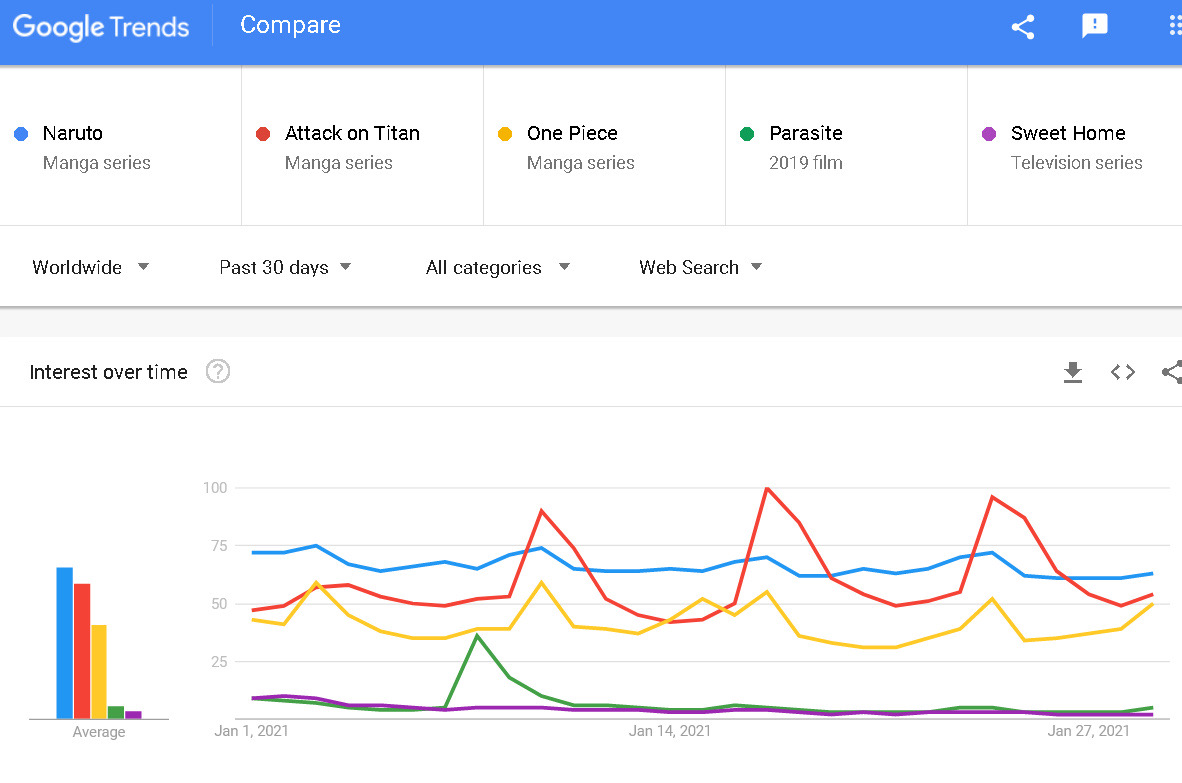Download the Interest over time chart
1182x783 pixels.
click(1073, 372)
